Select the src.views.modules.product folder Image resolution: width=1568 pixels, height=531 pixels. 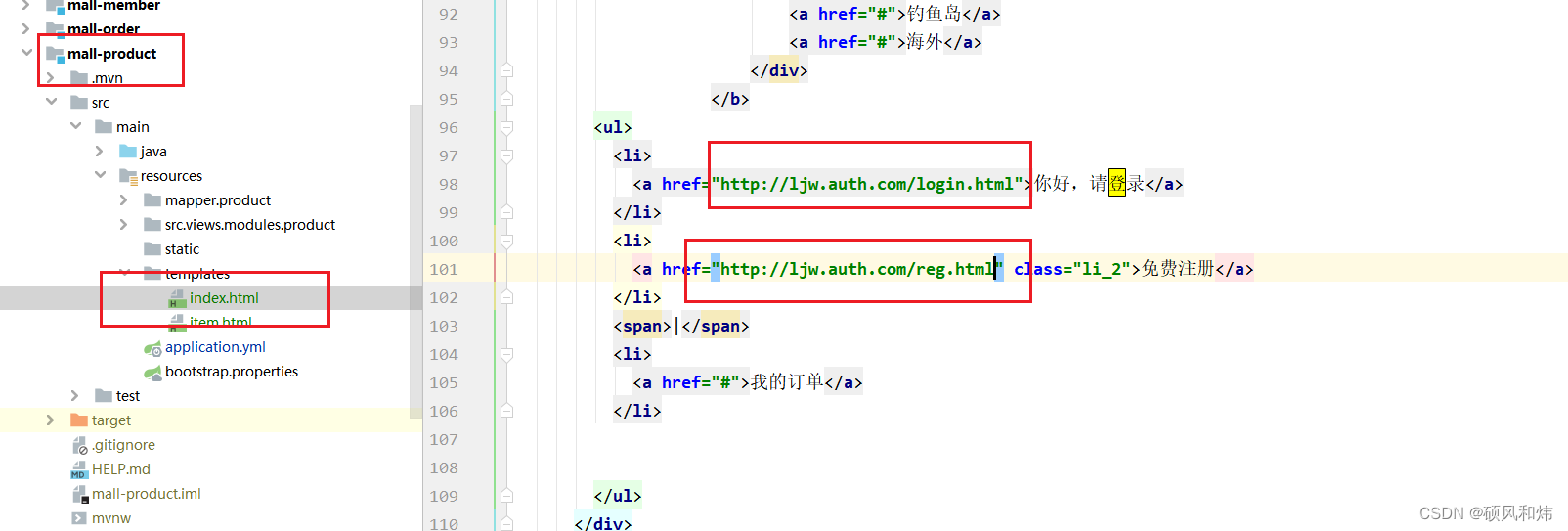[250, 225]
